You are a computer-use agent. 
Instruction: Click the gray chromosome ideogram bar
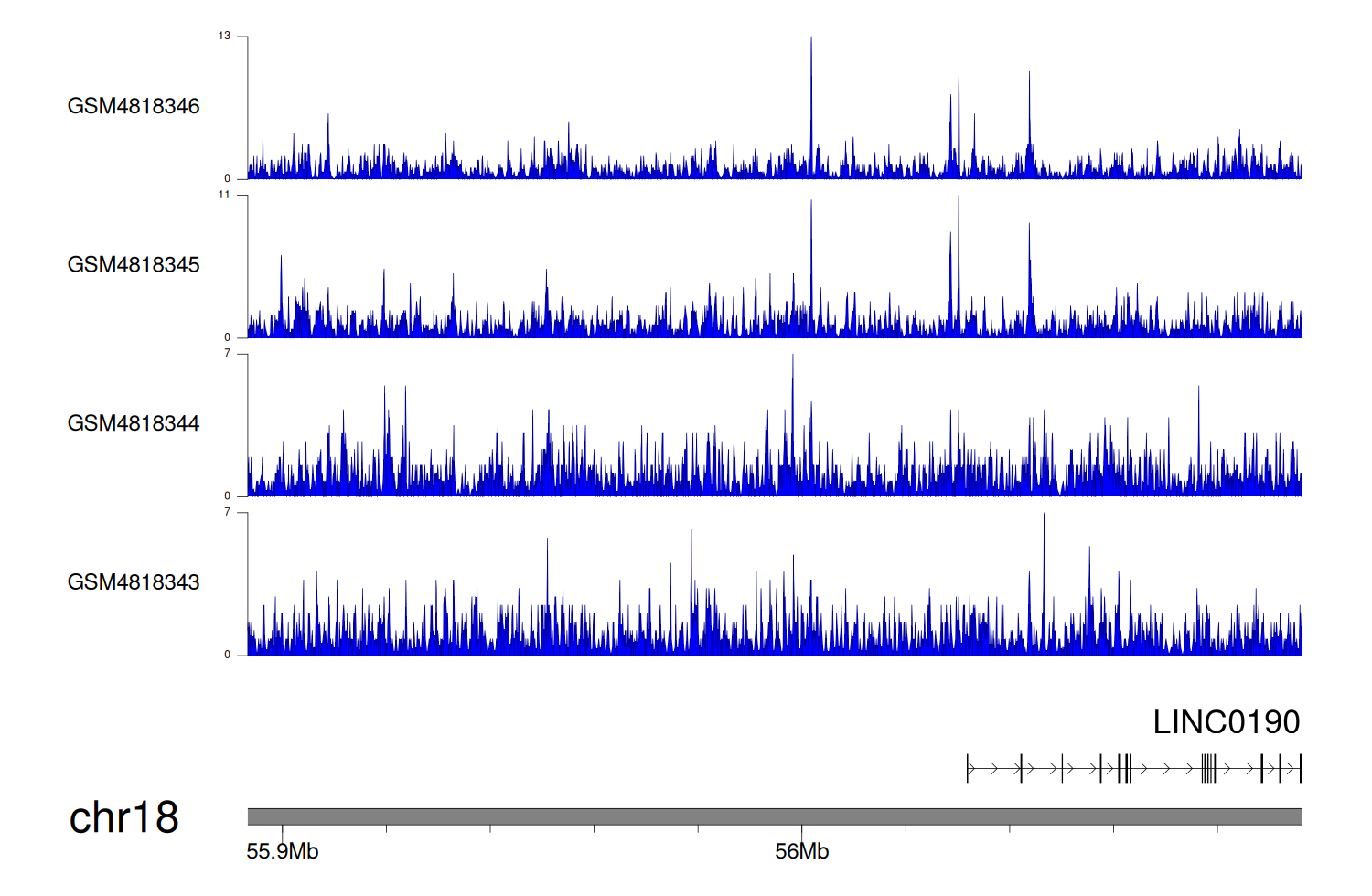pyautogui.click(x=774, y=816)
